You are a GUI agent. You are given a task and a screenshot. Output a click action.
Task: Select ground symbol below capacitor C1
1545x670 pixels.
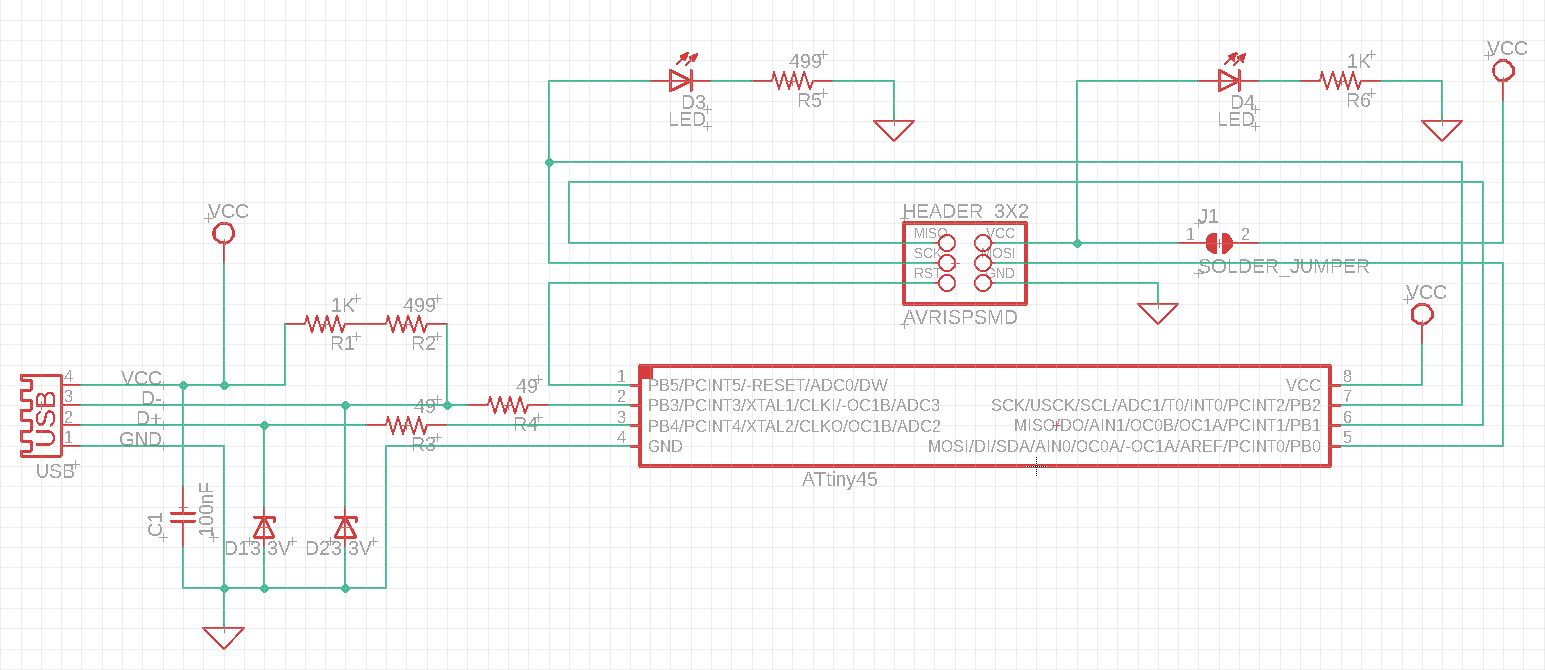click(224, 637)
